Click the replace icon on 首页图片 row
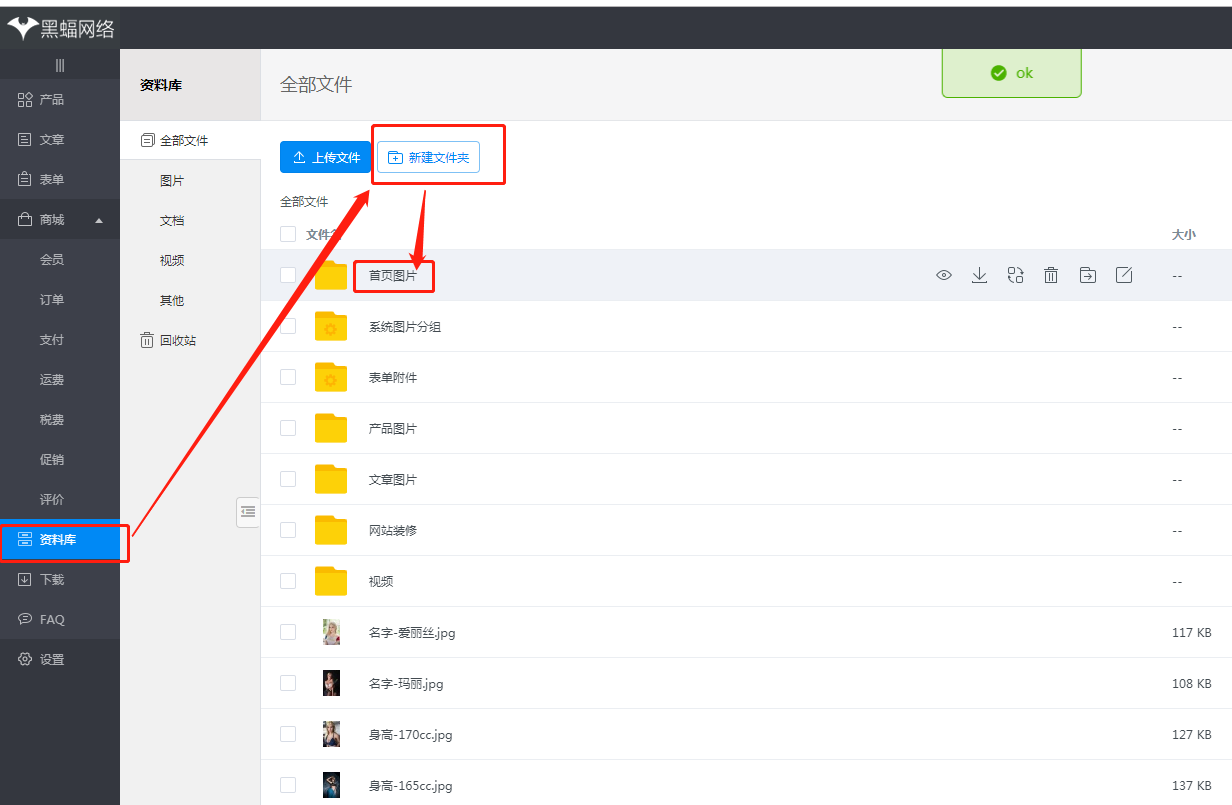The image size is (1232, 805). [x=1015, y=276]
